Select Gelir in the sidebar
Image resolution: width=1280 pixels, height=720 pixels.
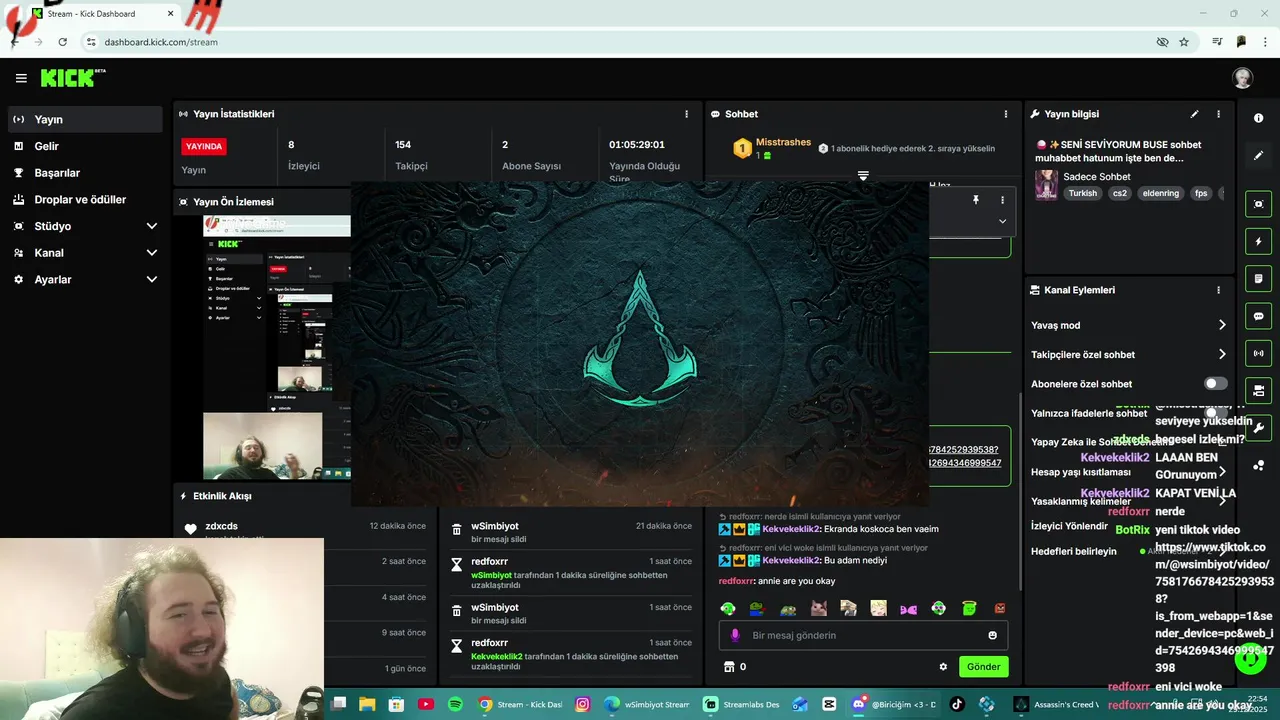[x=86, y=146]
